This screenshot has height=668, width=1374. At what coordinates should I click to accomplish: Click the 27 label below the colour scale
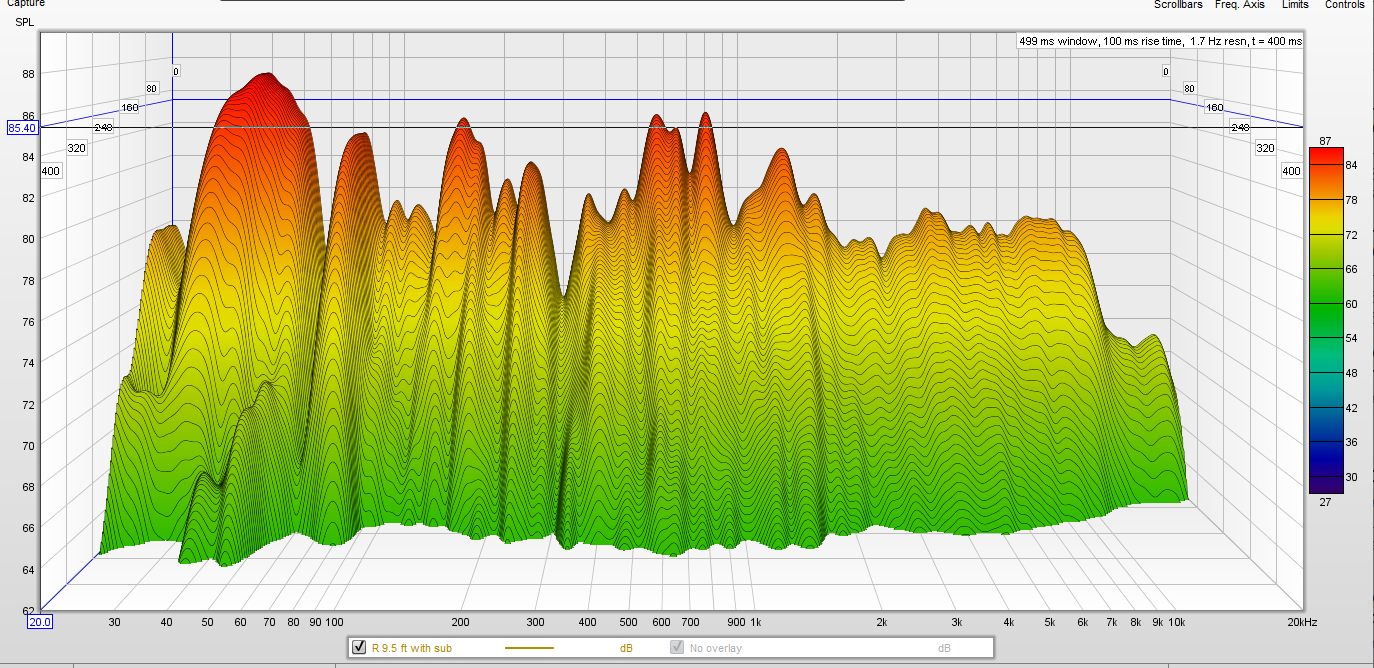click(x=1325, y=502)
